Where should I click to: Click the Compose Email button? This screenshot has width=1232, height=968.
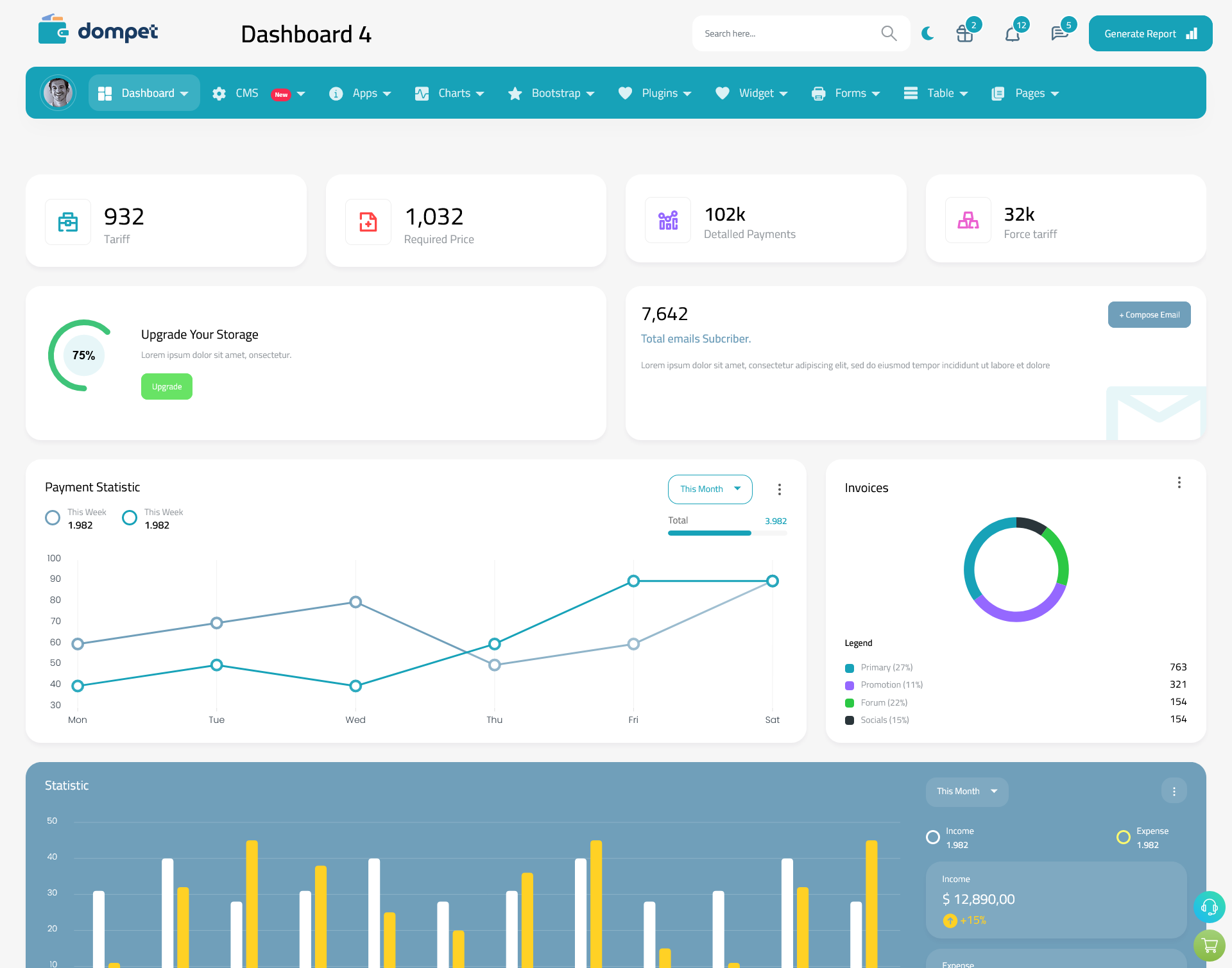click(x=1148, y=314)
